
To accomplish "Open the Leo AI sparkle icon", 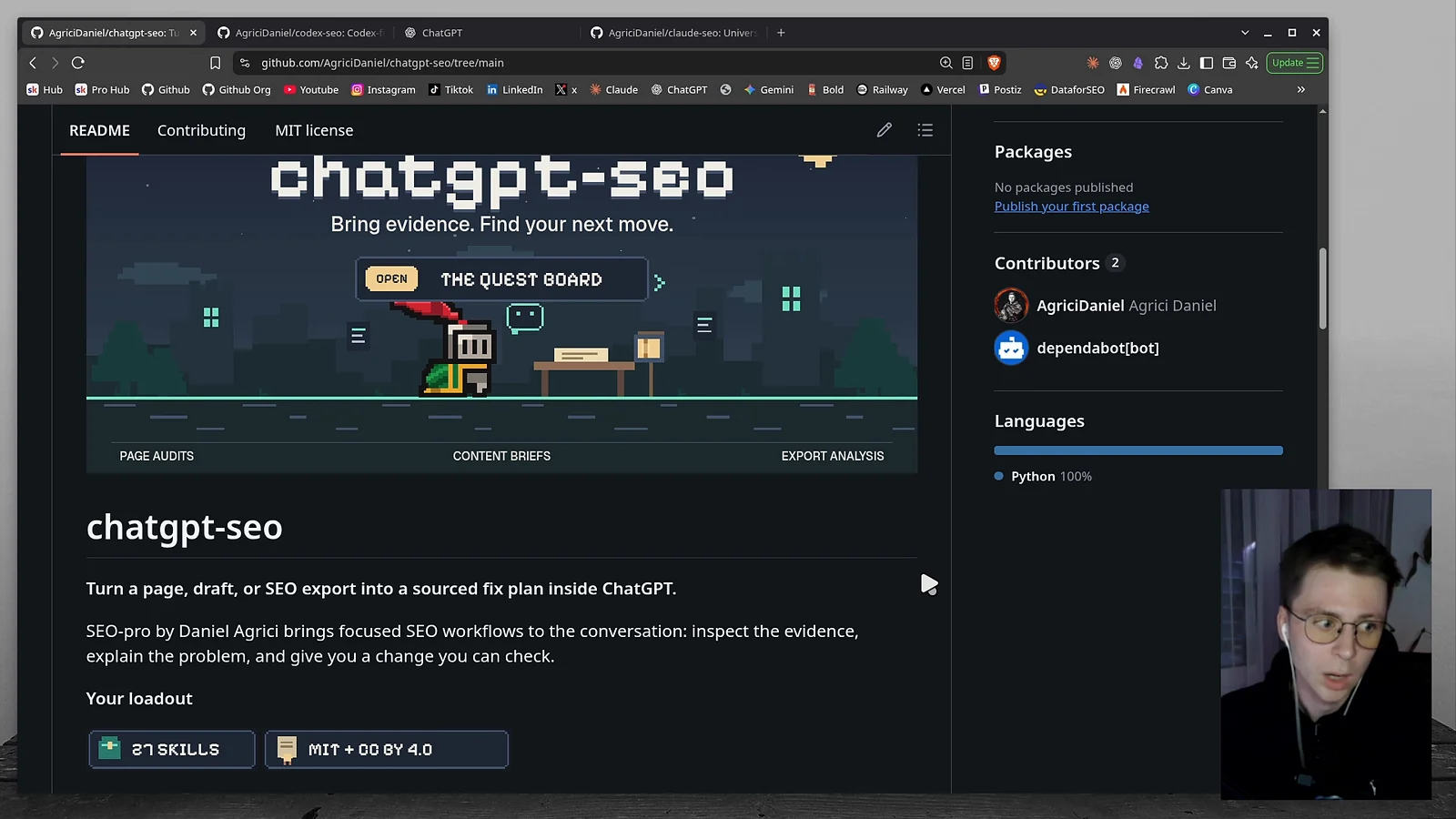I will coord(1252,63).
